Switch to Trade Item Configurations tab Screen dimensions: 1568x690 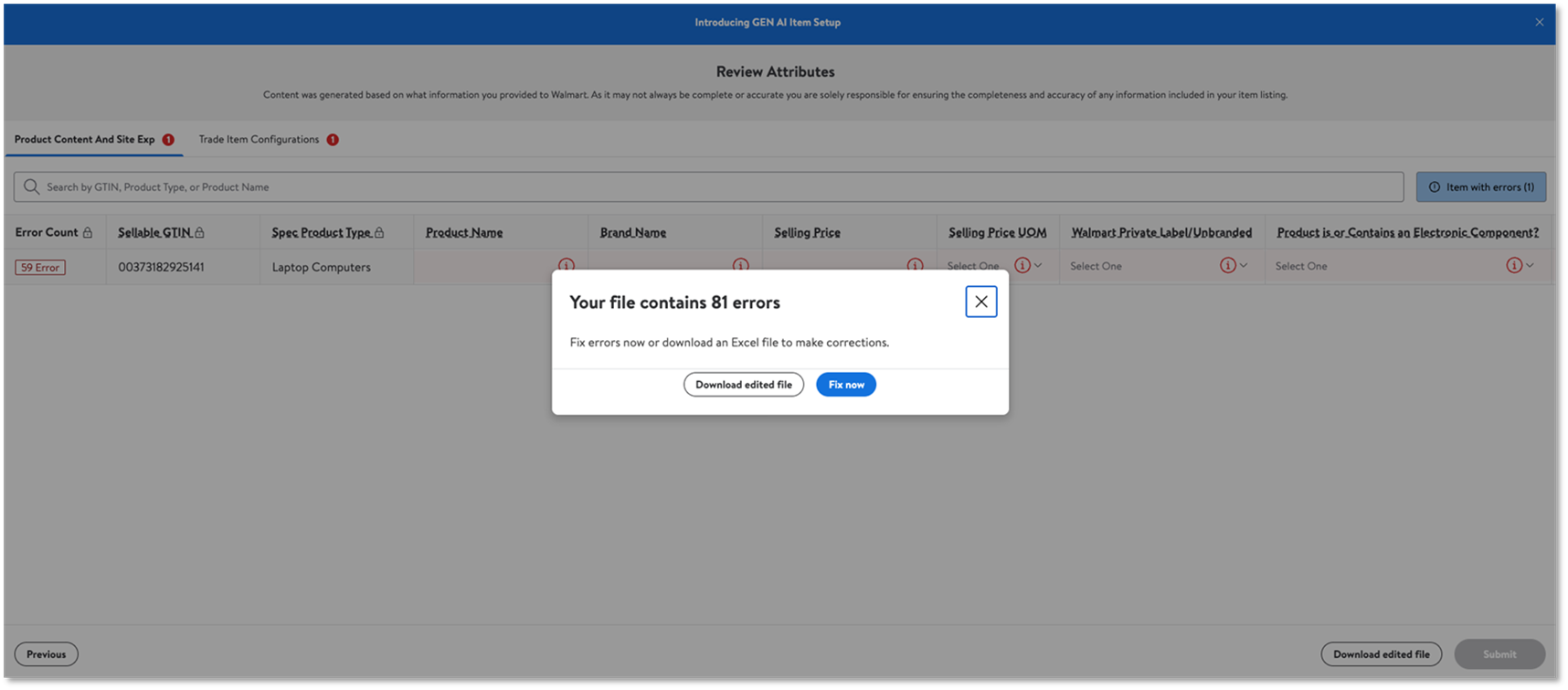pos(269,140)
